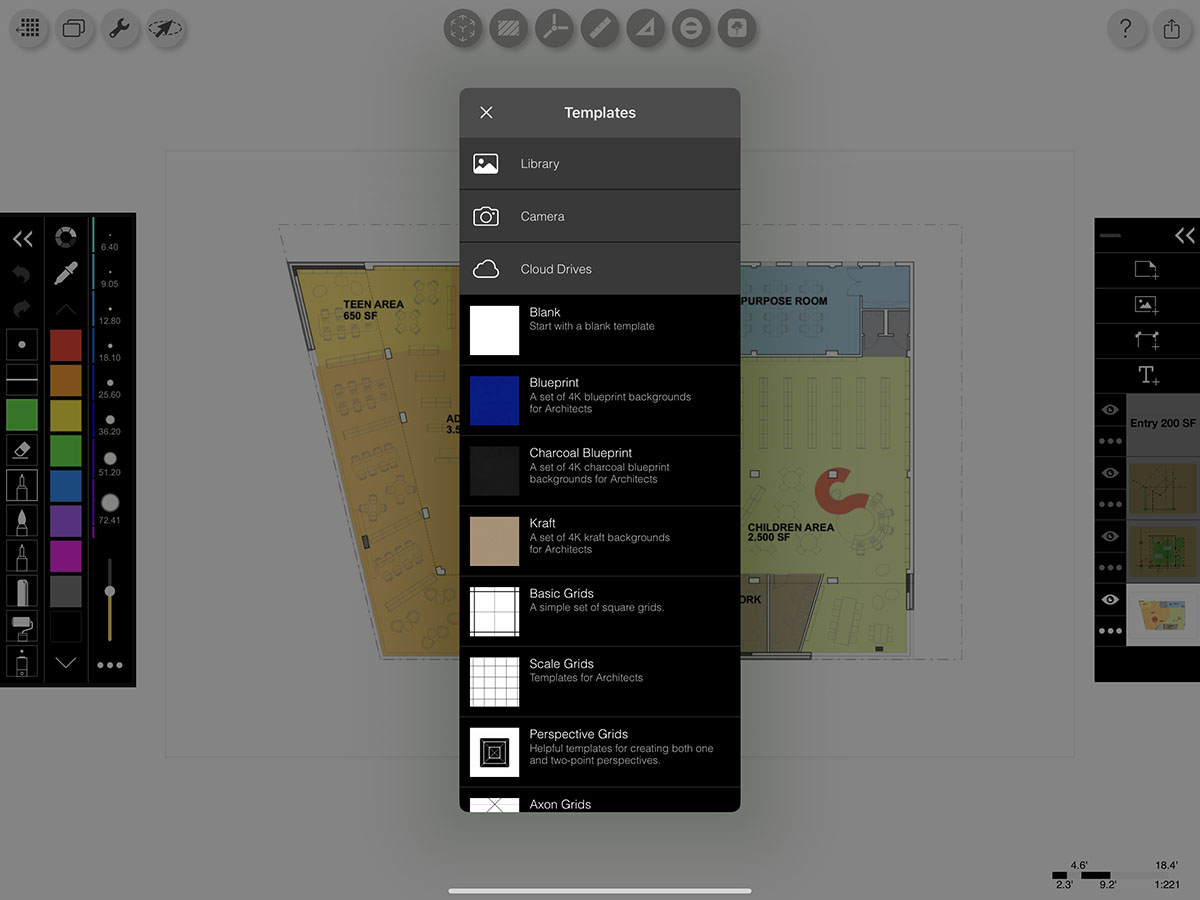The width and height of the screenshot is (1200, 900).
Task: Expand color palette down chevron
Action: [66, 662]
